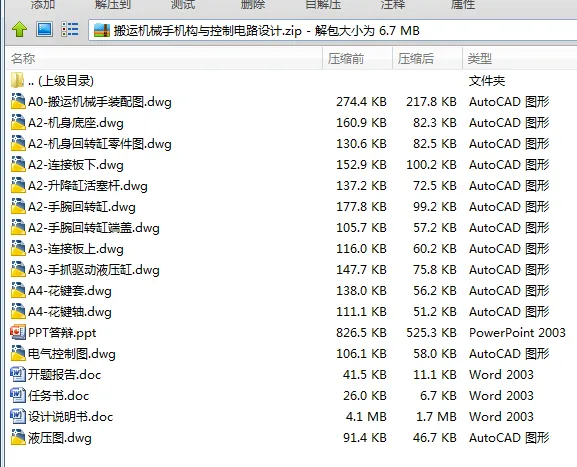Image resolution: width=577 pixels, height=467 pixels.
Task: Click the PowerPoint 2003 type cell
Action: click(517, 332)
